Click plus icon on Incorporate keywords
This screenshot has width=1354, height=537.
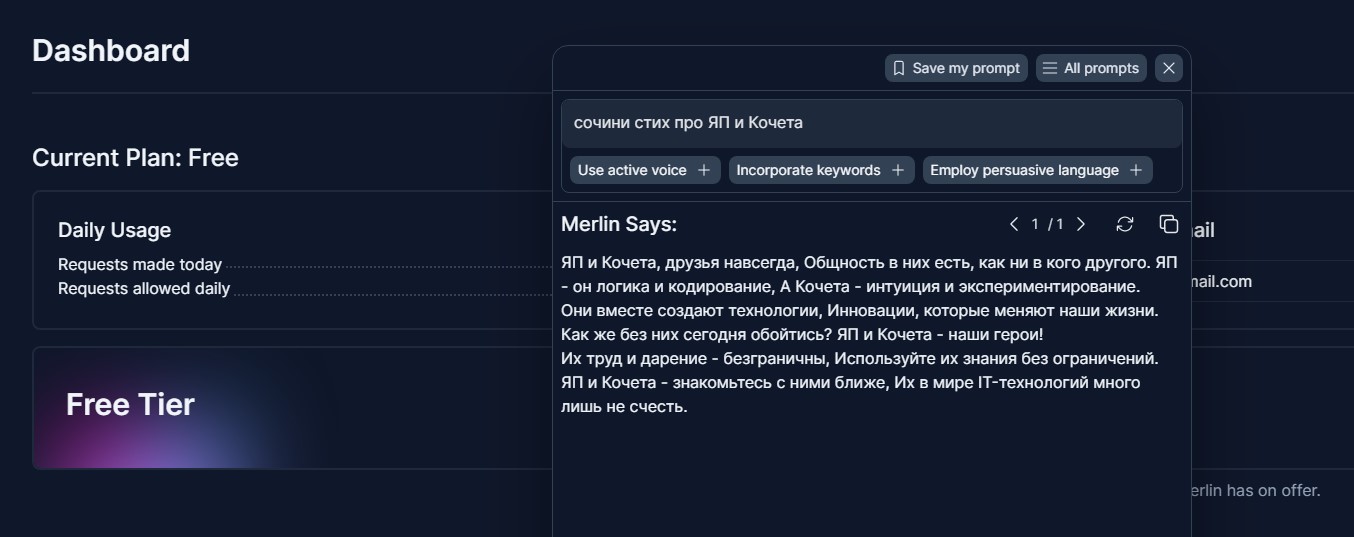pos(898,170)
